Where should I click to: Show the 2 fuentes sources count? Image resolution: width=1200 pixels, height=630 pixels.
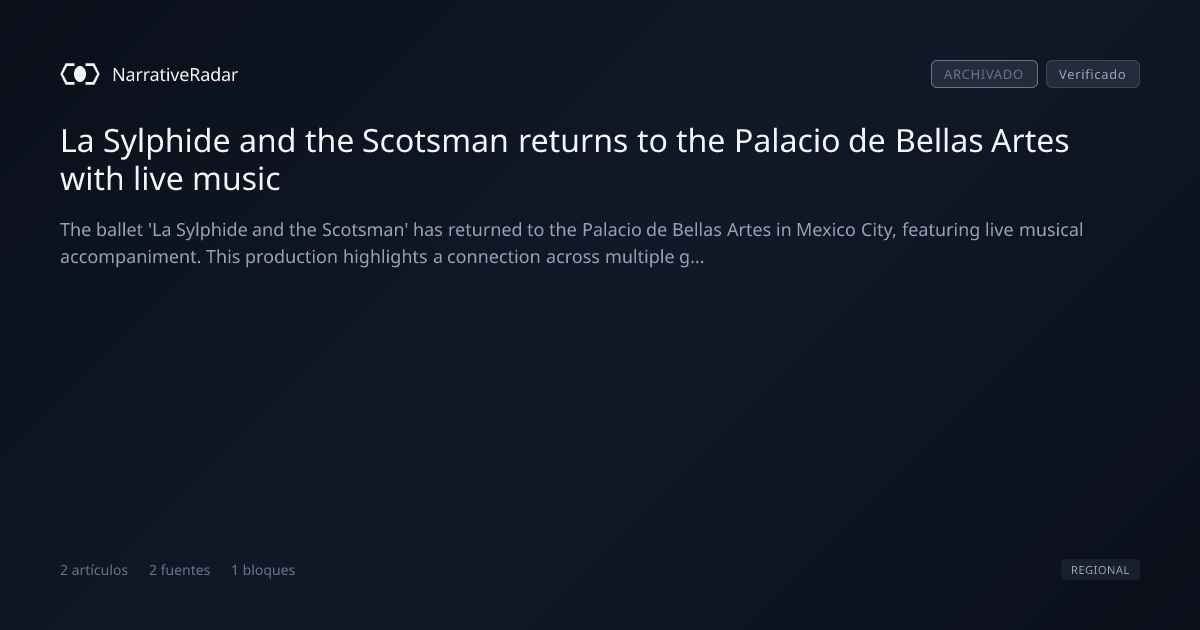180,570
